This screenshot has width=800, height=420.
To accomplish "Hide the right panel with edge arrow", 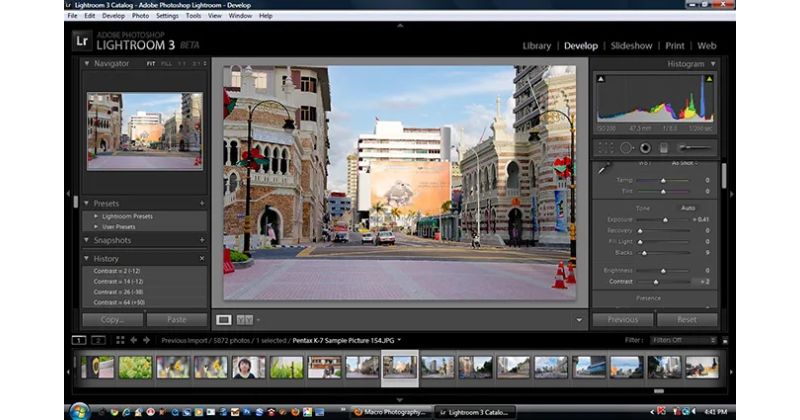I will tap(731, 194).
